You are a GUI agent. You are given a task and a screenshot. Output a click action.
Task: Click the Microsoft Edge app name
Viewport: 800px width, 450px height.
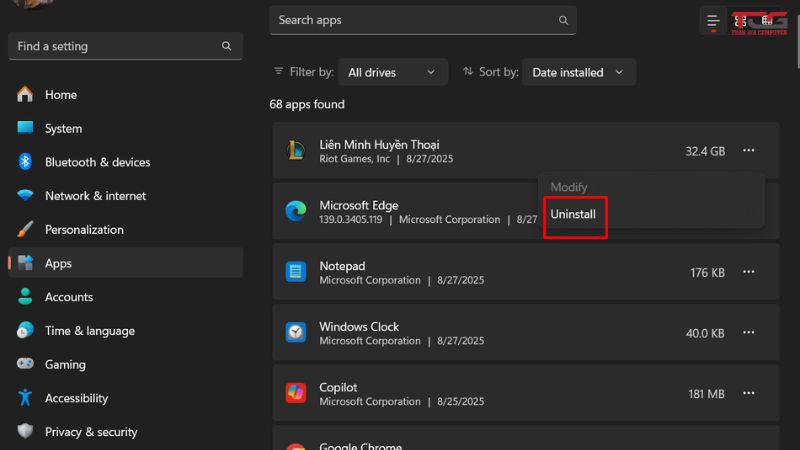359,205
